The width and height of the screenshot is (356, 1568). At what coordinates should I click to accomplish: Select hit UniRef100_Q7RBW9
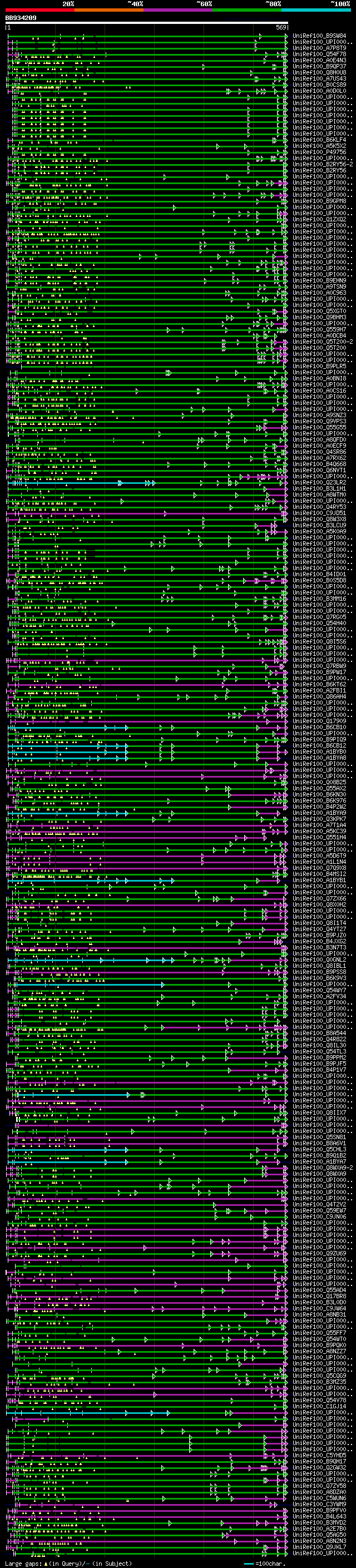319,666
